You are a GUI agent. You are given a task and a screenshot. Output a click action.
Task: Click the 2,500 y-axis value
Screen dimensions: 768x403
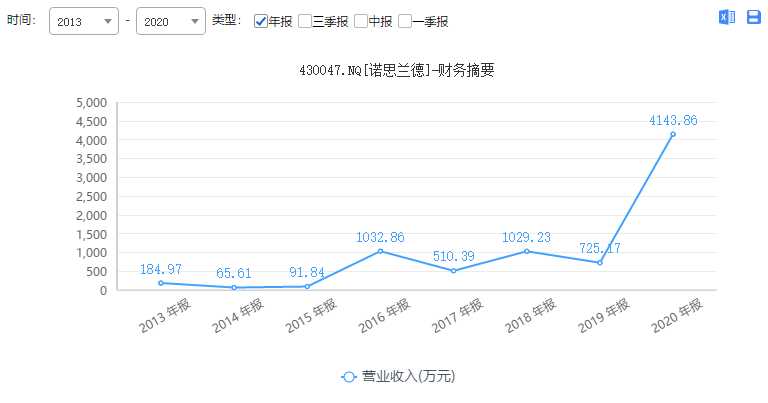coord(92,197)
